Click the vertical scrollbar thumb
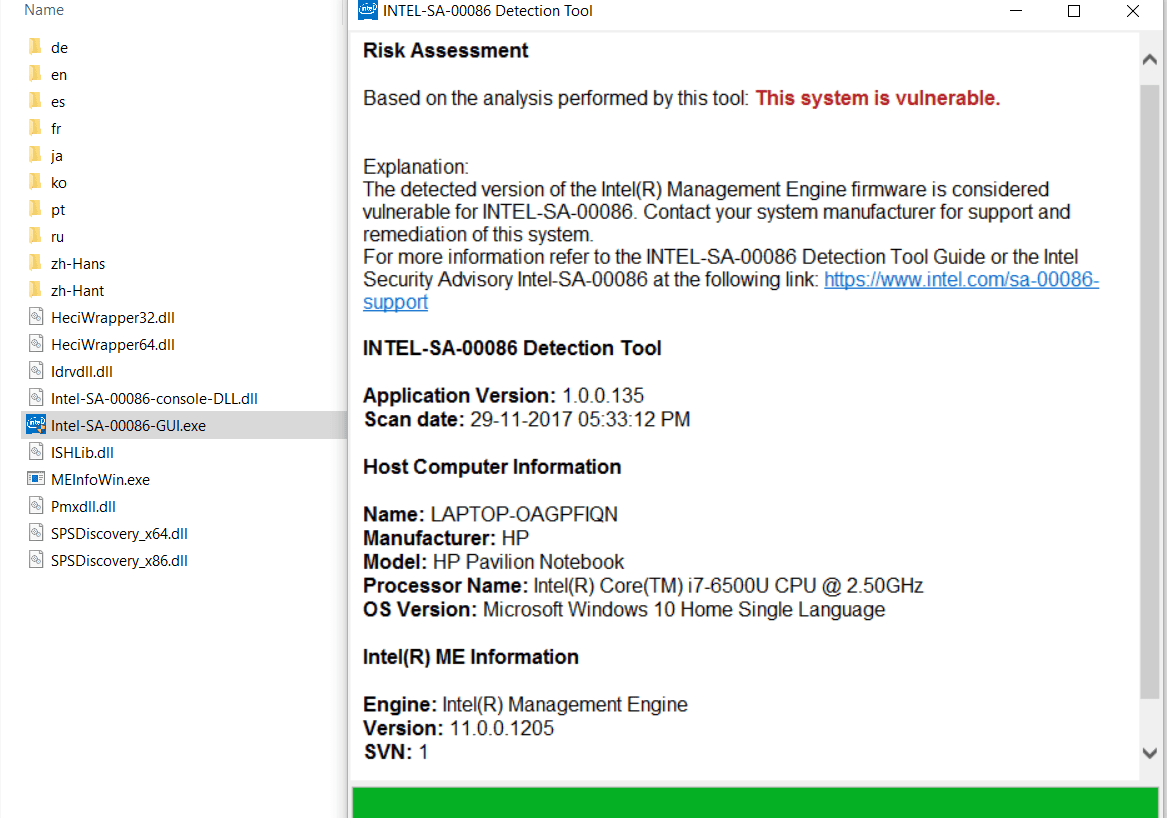 [1150, 390]
